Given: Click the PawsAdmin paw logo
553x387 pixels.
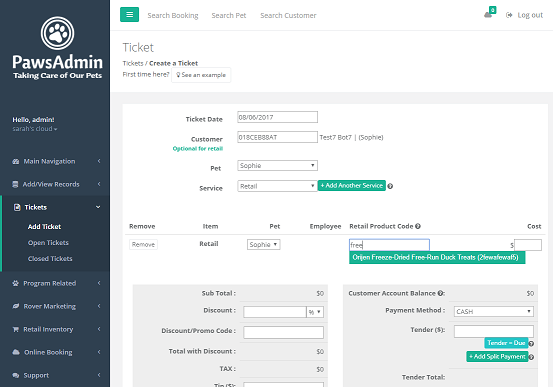Looking at the screenshot, I should click(57, 33).
